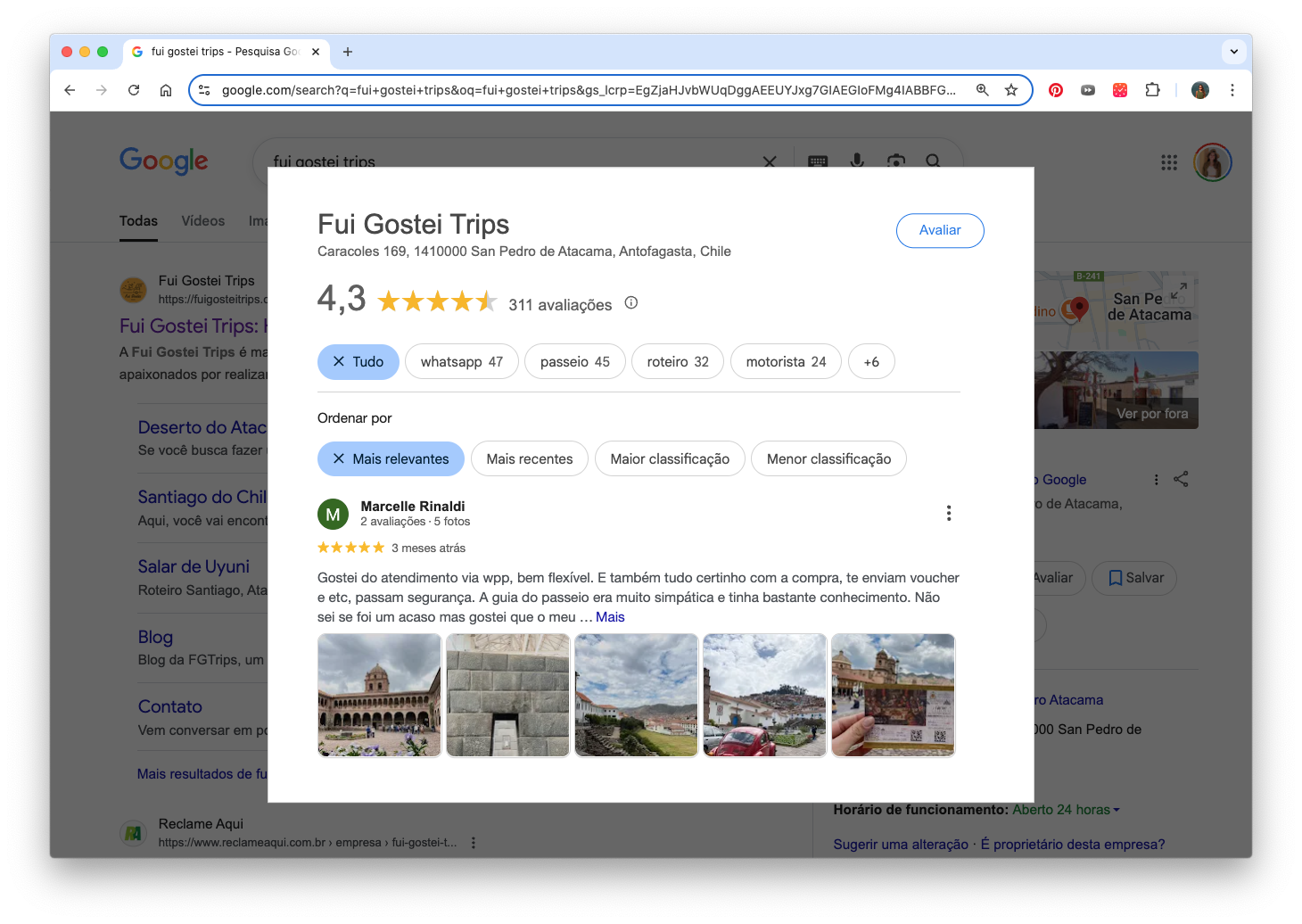Expand review text with Mais link

pyautogui.click(x=610, y=617)
